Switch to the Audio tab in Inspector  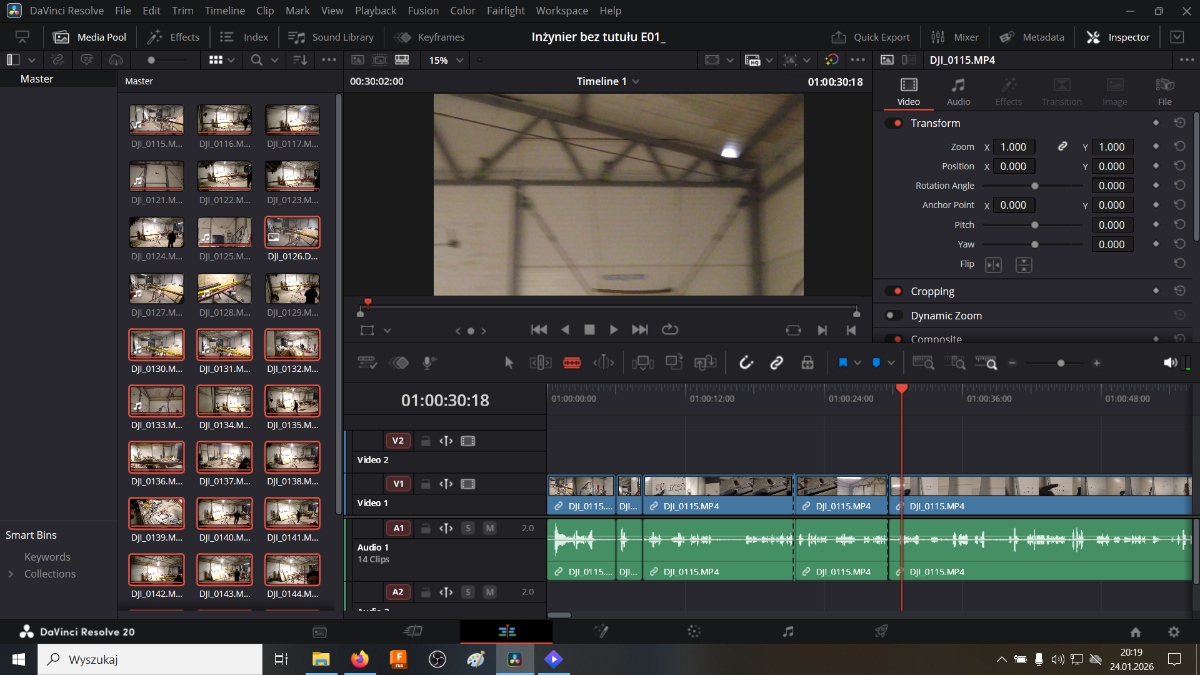958,91
